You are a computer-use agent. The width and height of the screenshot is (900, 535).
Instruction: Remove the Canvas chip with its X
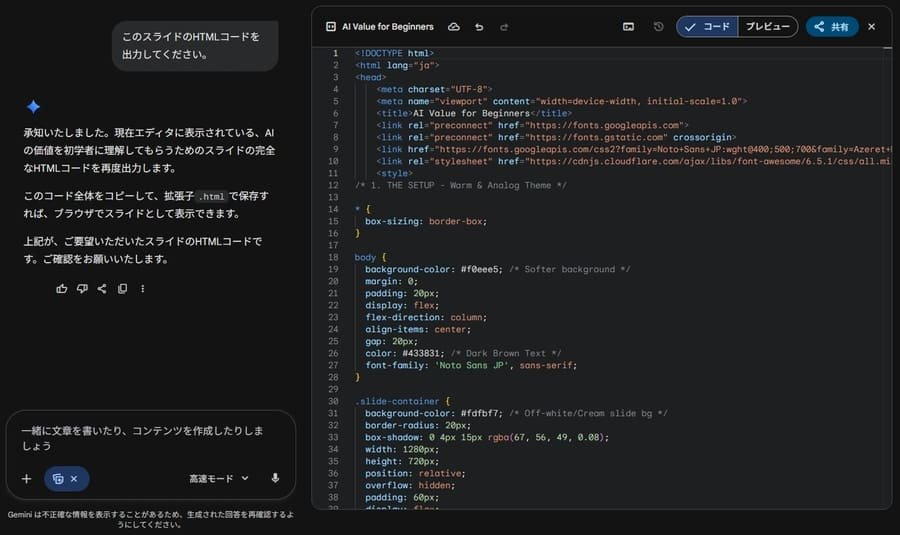(x=74, y=479)
